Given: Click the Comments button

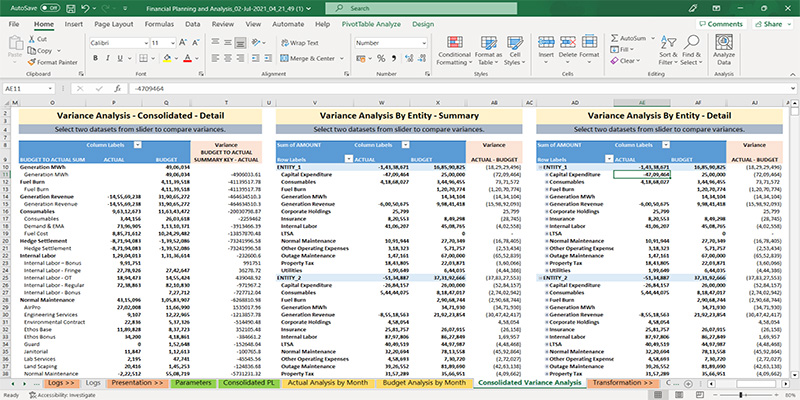Looking at the screenshot, I should coord(722,23).
